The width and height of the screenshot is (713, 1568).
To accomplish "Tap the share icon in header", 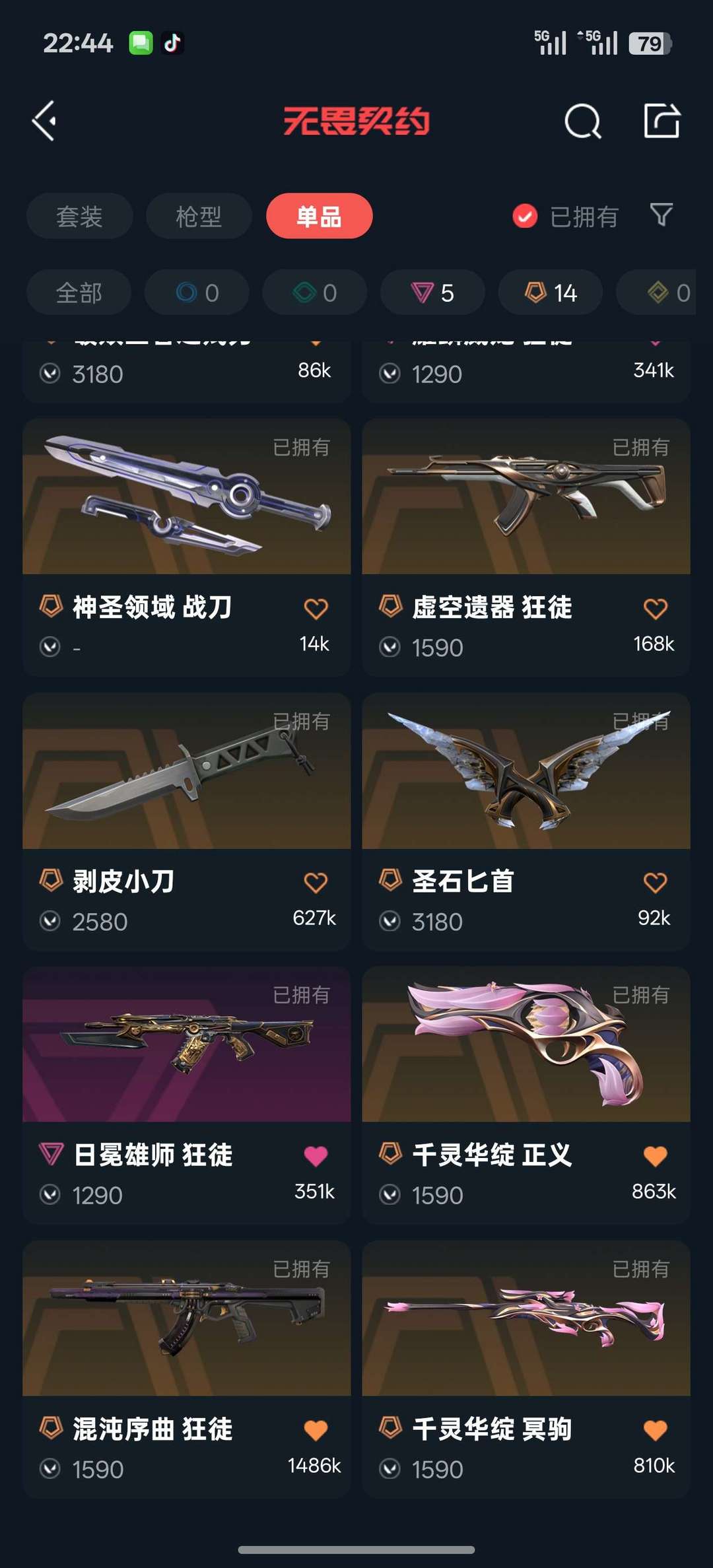I will (x=662, y=121).
